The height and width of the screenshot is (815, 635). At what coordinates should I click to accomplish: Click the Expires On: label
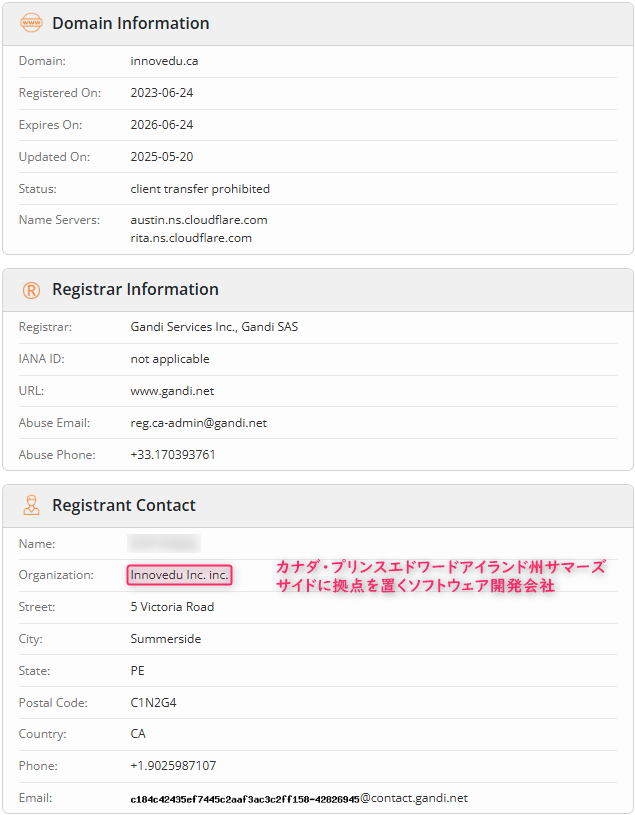coord(50,125)
